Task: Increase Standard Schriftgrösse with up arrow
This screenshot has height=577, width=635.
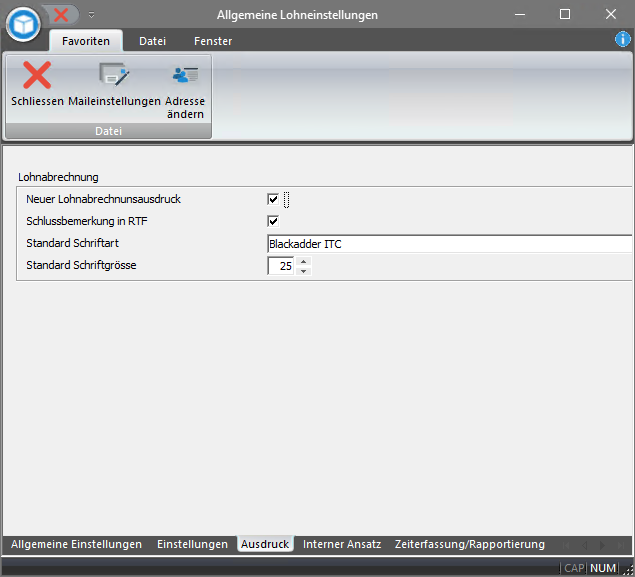Action: pyautogui.click(x=303, y=261)
